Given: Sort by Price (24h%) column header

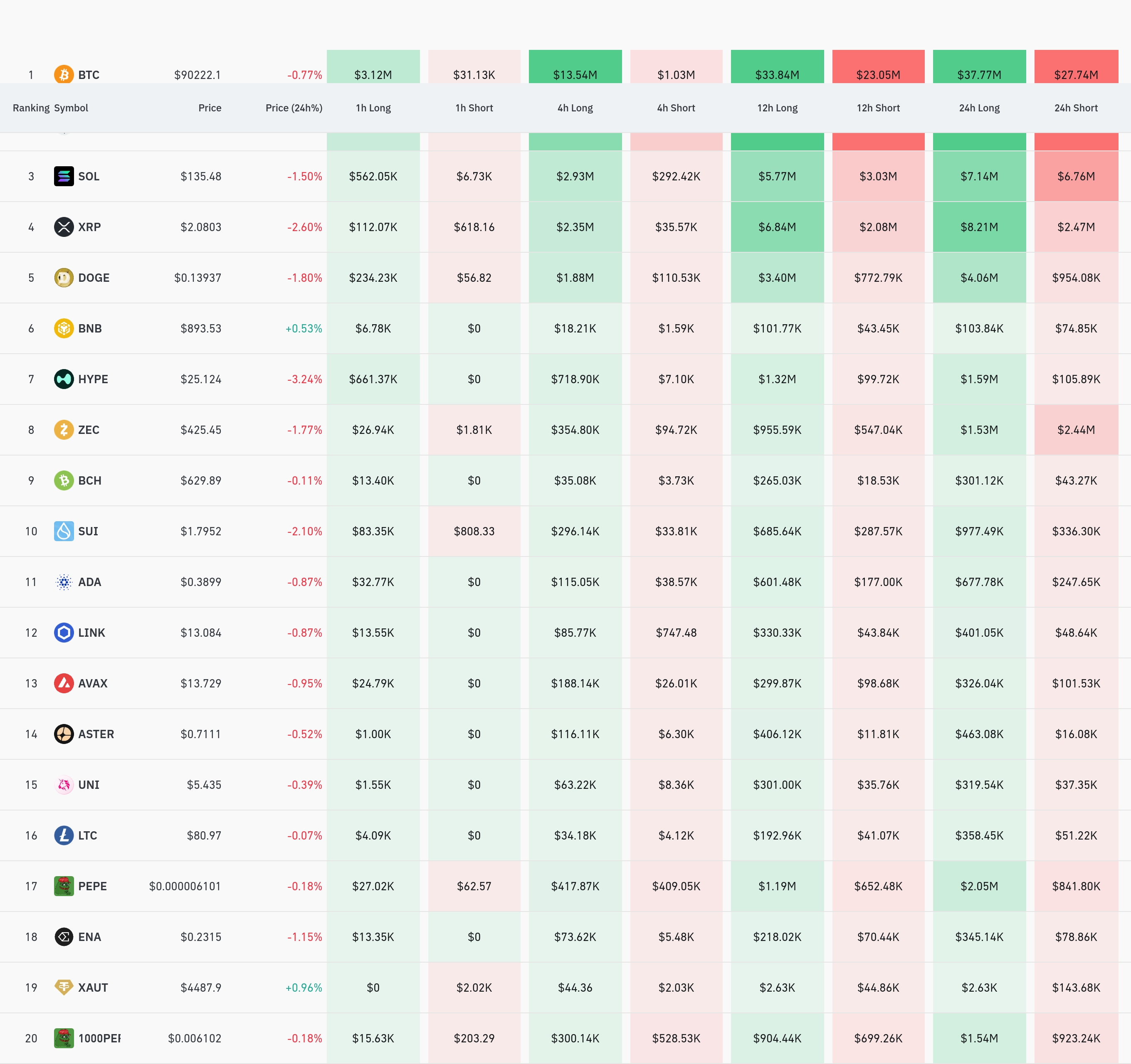Looking at the screenshot, I should 294,108.
